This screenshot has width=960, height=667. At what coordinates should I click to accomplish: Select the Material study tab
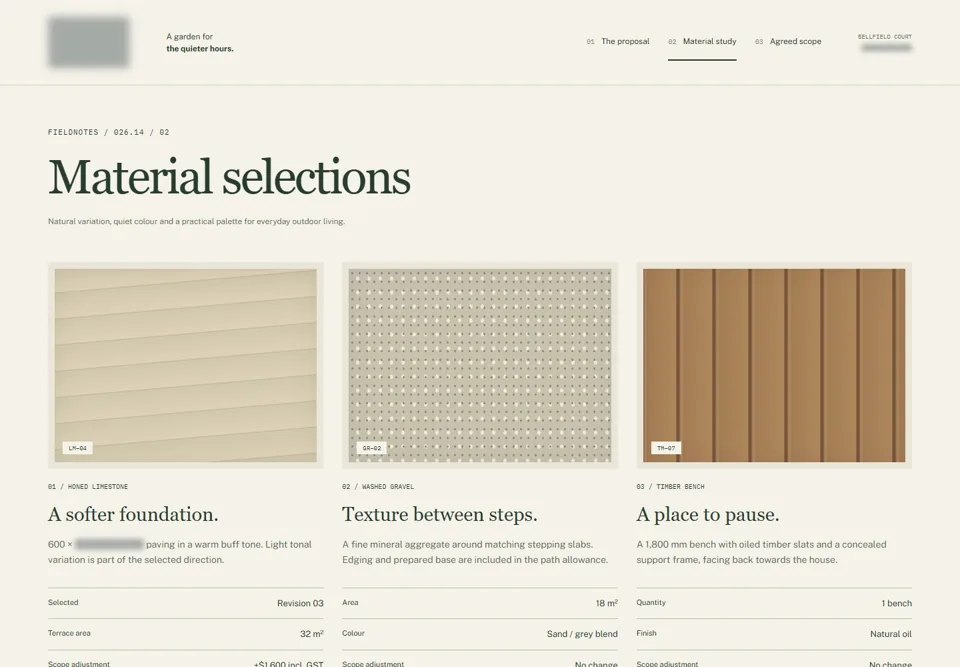(702, 42)
